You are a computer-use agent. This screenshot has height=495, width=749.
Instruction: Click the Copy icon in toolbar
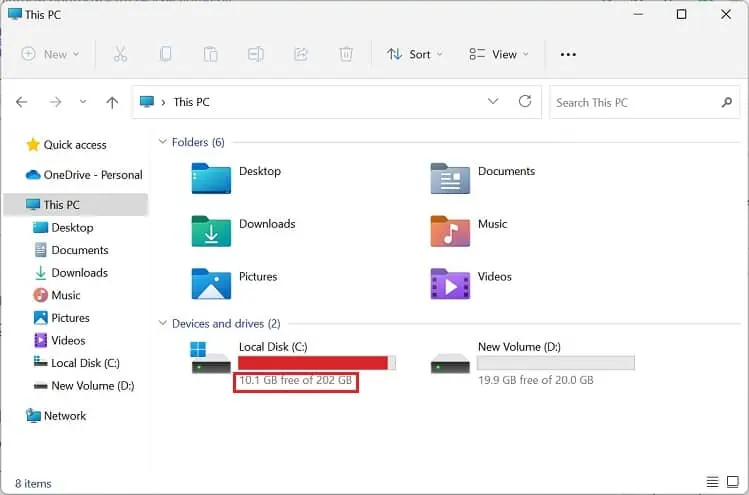(165, 54)
